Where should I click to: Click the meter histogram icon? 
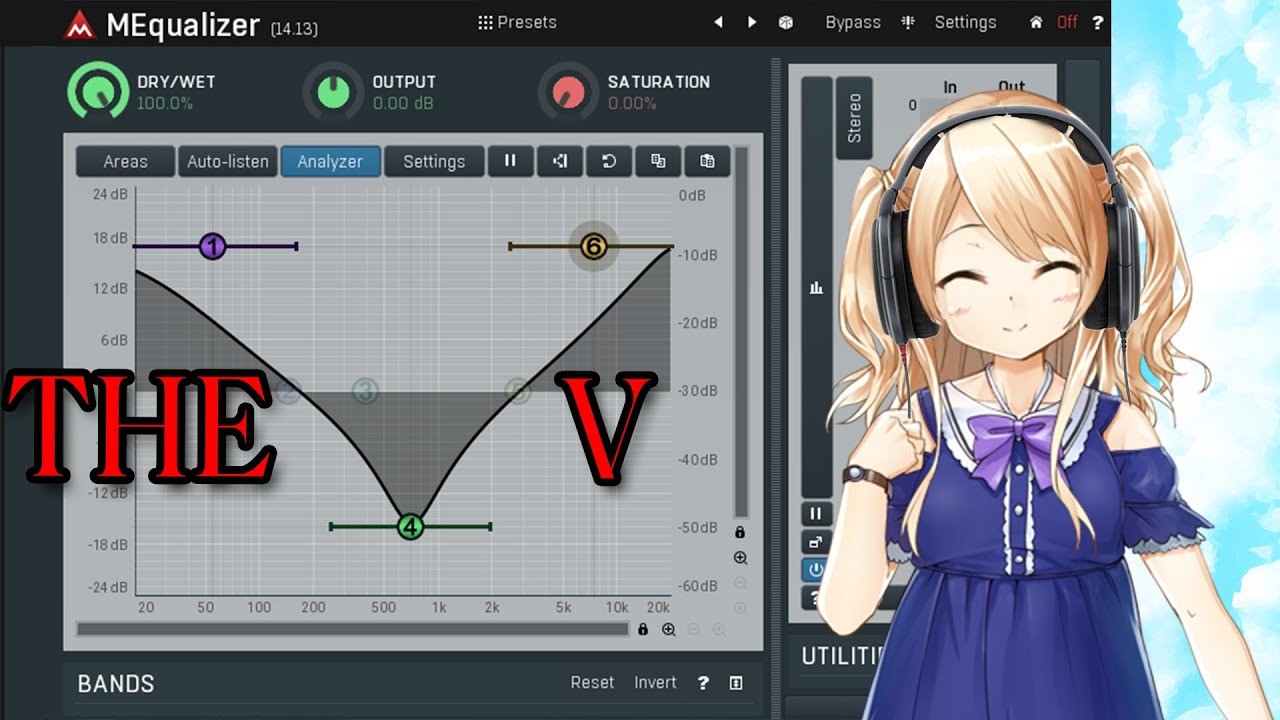pos(816,288)
